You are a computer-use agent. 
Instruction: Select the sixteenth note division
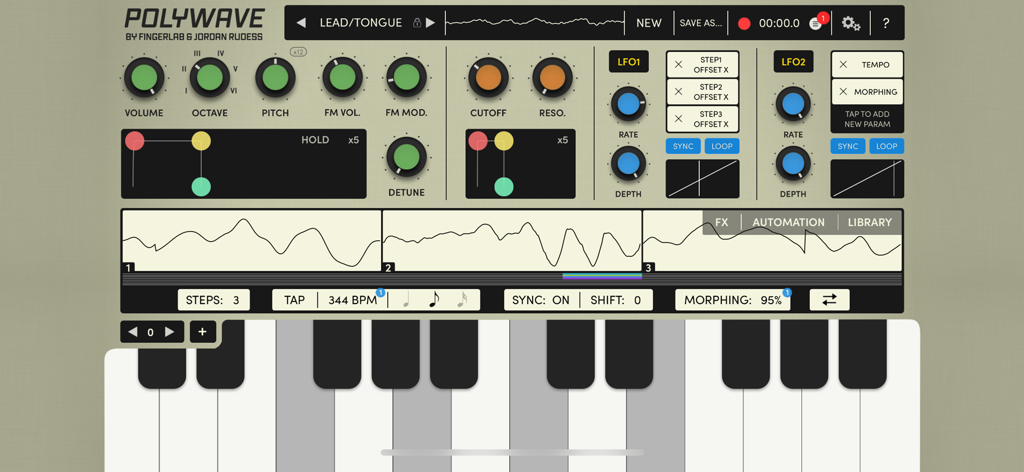tap(462, 300)
